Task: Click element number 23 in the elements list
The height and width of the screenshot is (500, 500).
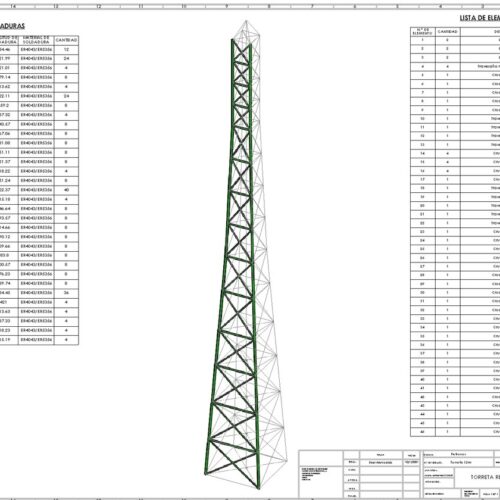Action: click(x=423, y=232)
